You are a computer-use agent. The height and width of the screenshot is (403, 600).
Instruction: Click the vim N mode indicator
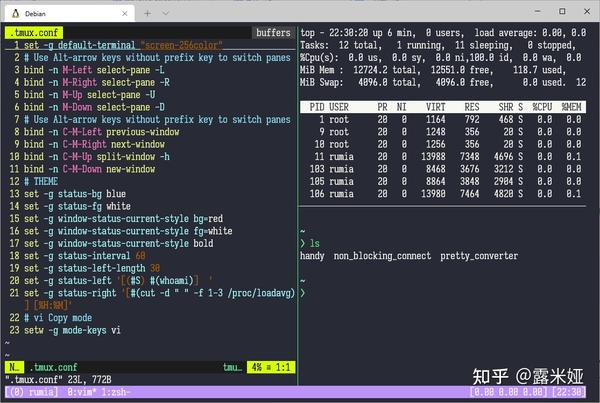click(x=15, y=367)
